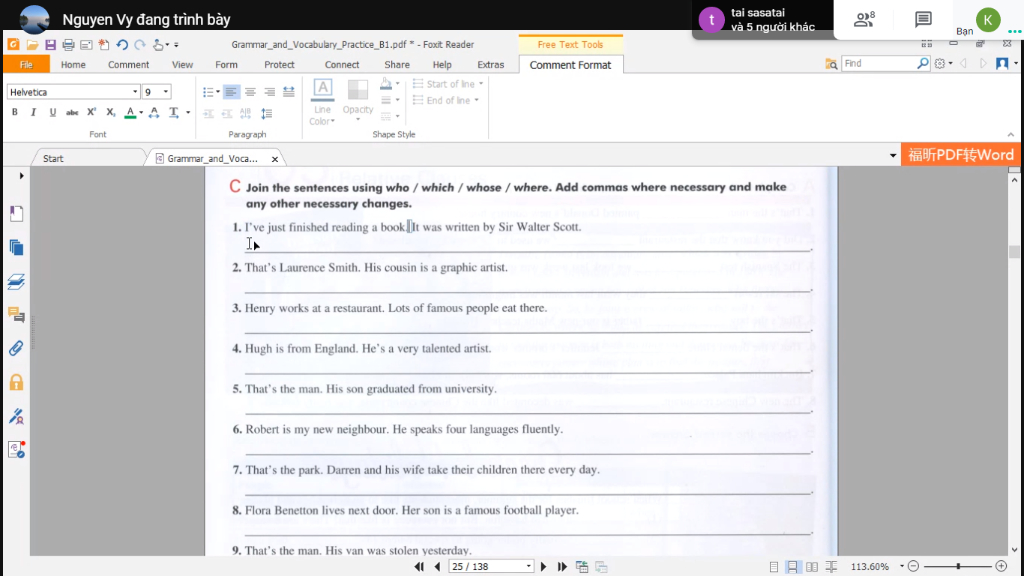
Task: Apply subscript formatting
Action: tap(110, 112)
